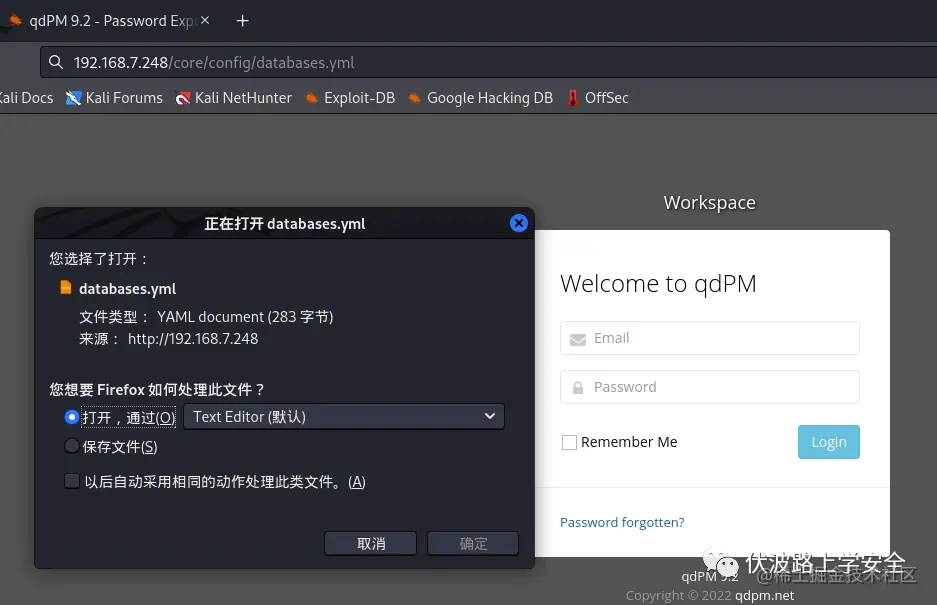The image size is (937, 605).
Task: Select the 'Save file' radio option
Action: pyautogui.click(x=72, y=446)
